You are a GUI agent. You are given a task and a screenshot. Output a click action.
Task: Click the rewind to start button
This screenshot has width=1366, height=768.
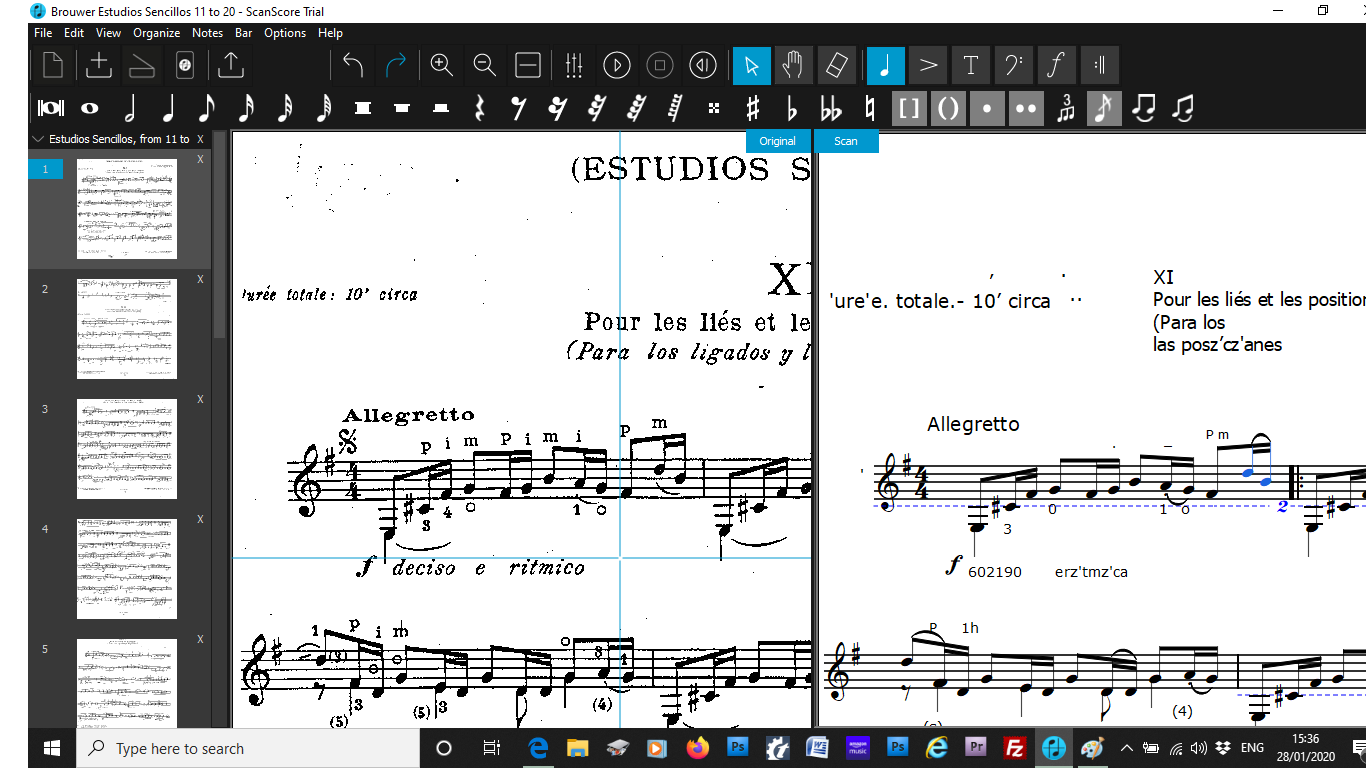[703, 66]
